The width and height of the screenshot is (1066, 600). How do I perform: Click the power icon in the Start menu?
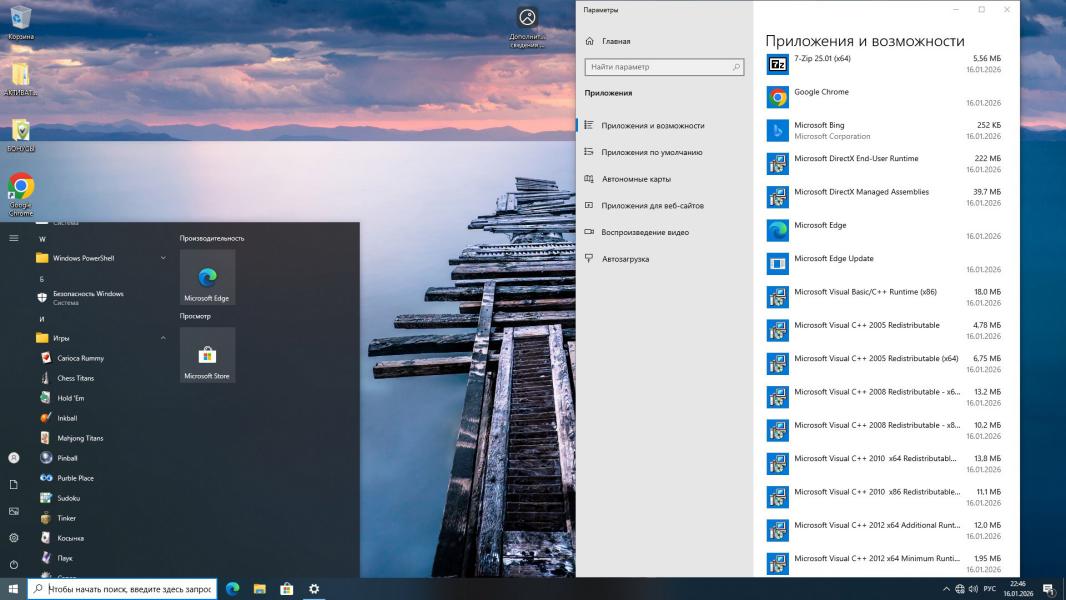tap(14, 564)
